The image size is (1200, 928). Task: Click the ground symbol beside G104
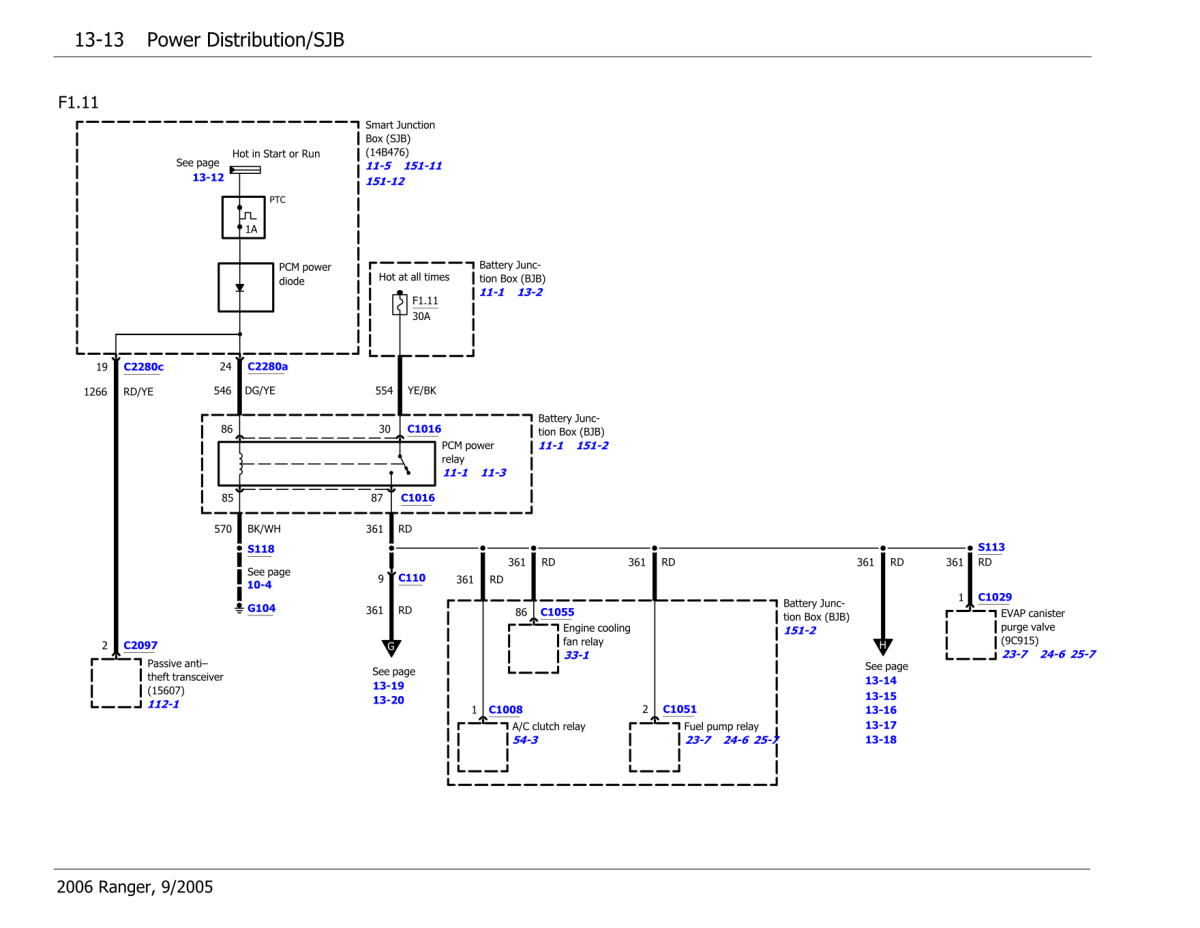pyautogui.click(x=239, y=608)
